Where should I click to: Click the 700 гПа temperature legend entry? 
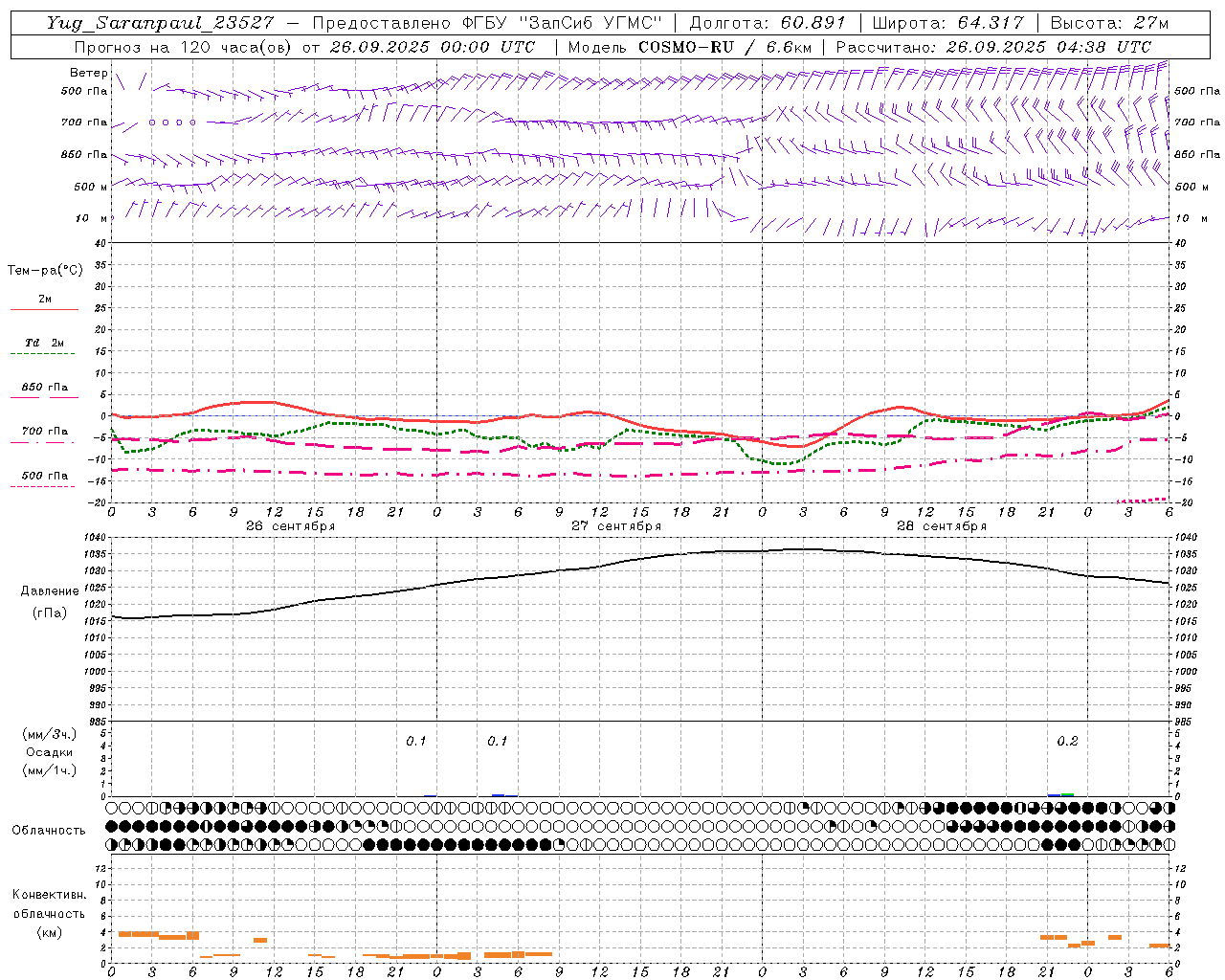(44, 434)
